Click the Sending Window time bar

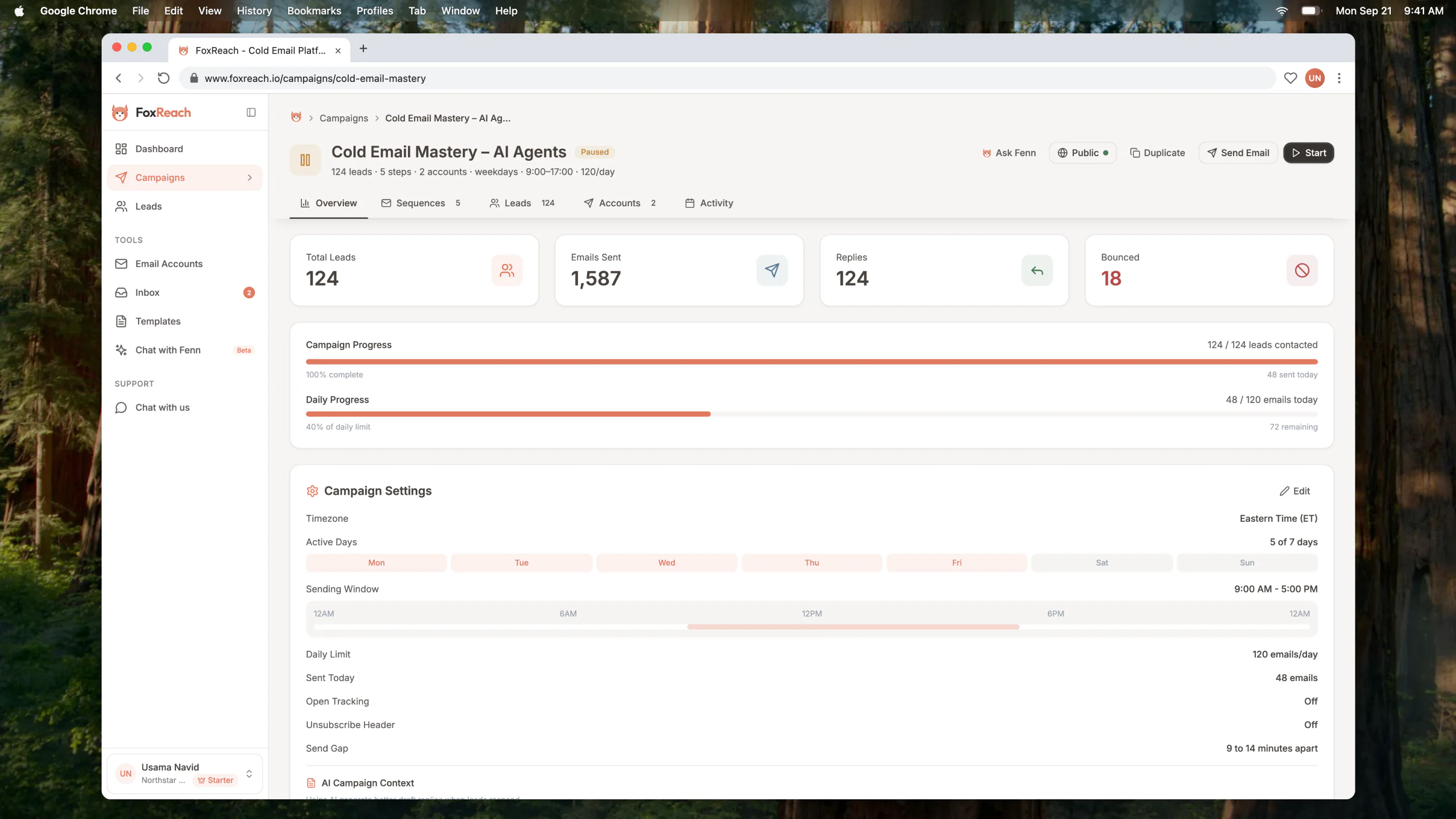click(x=811, y=627)
